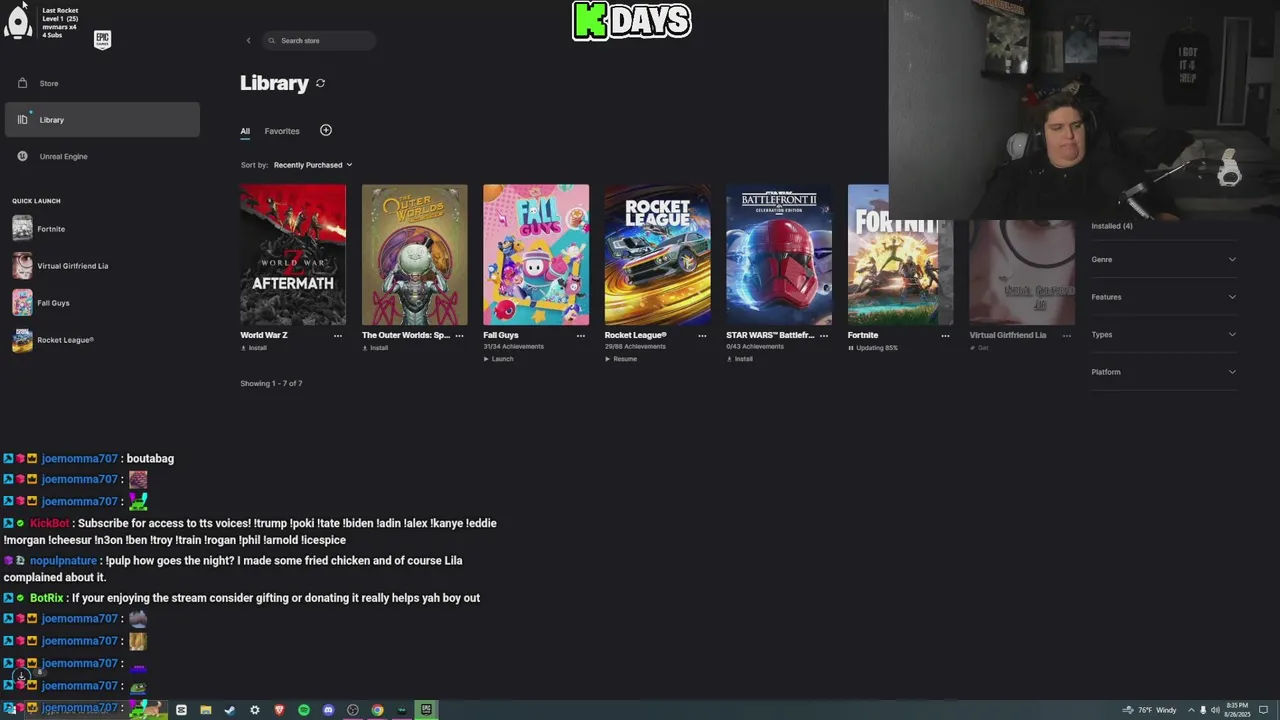The width and height of the screenshot is (1280, 720).
Task: Click the Epic Games logo at top left
Action: 102,39
